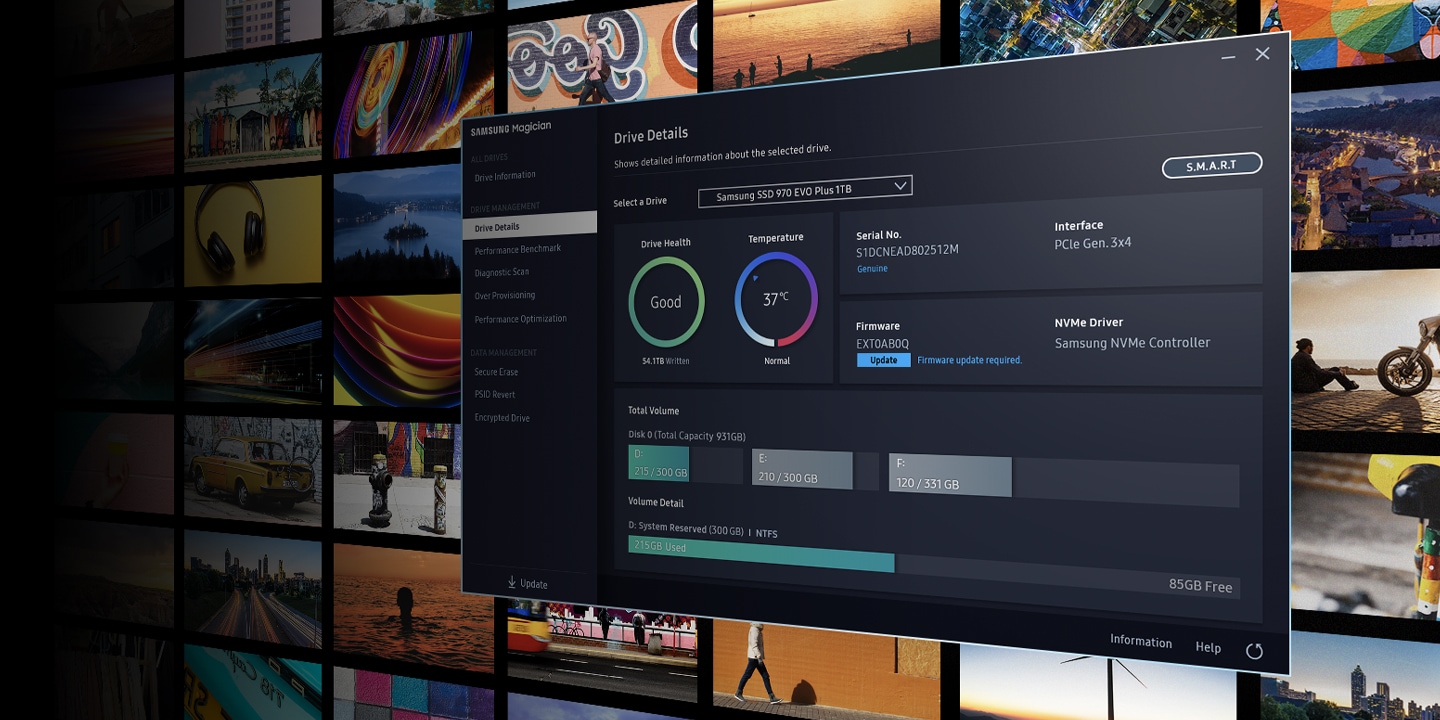The image size is (1440, 720).
Task: Open PSID Revert option
Action: coord(495,395)
